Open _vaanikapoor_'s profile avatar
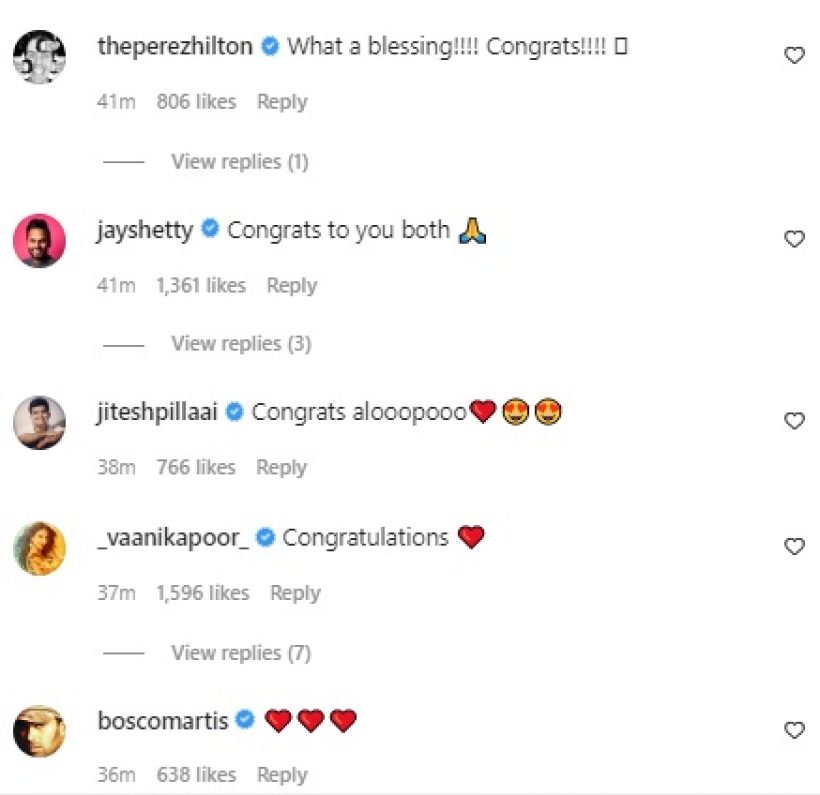Viewport: 820px width, 795px height. [x=40, y=548]
